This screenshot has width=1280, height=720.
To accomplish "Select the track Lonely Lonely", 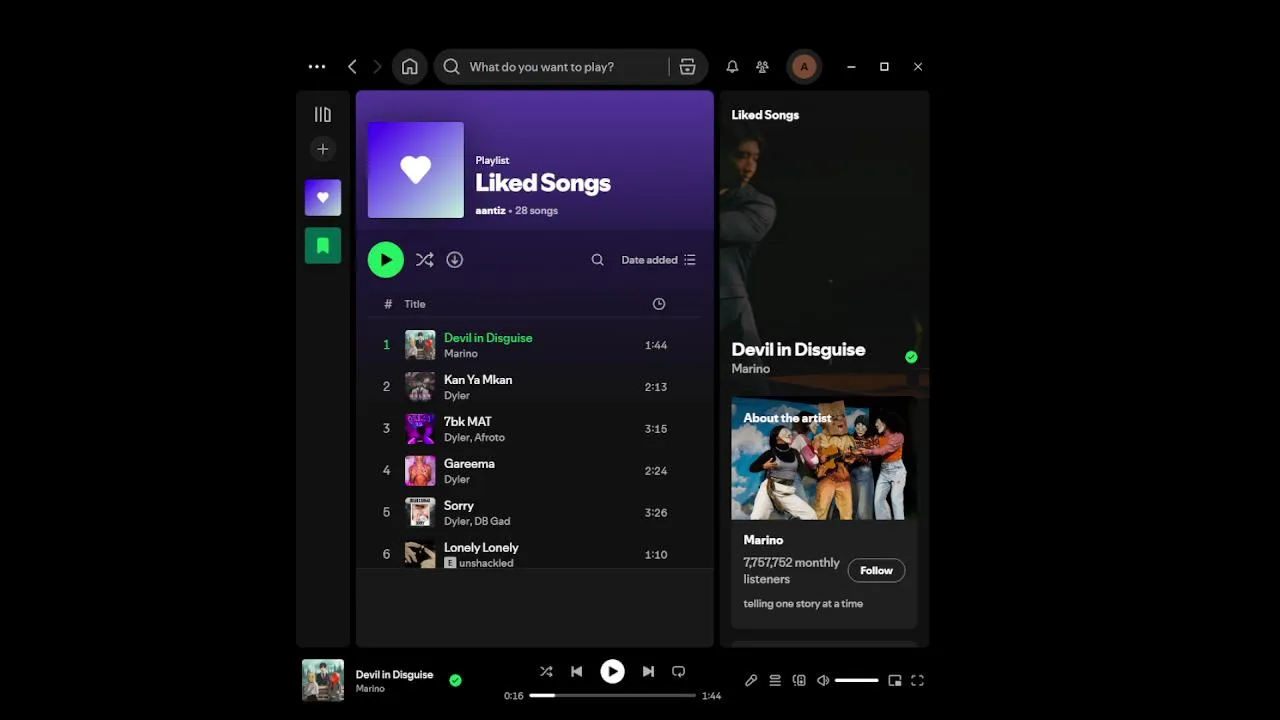I will [535, 554].
